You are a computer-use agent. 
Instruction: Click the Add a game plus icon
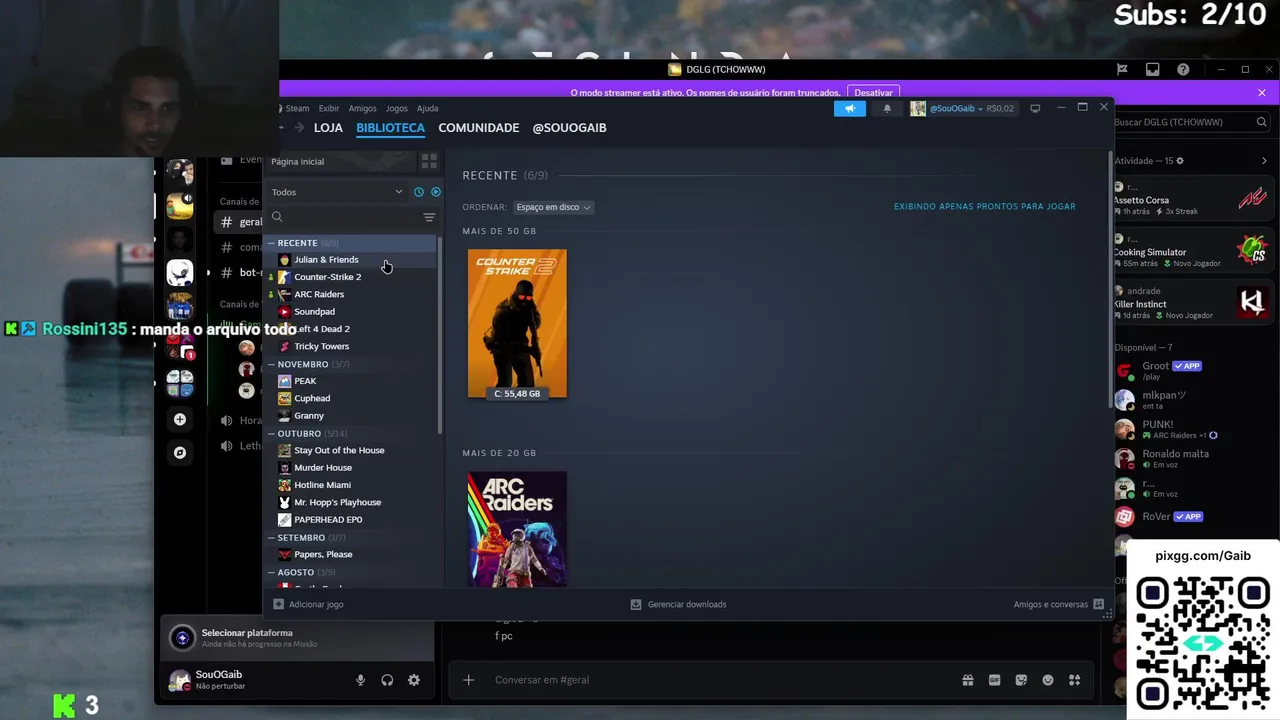279,604
